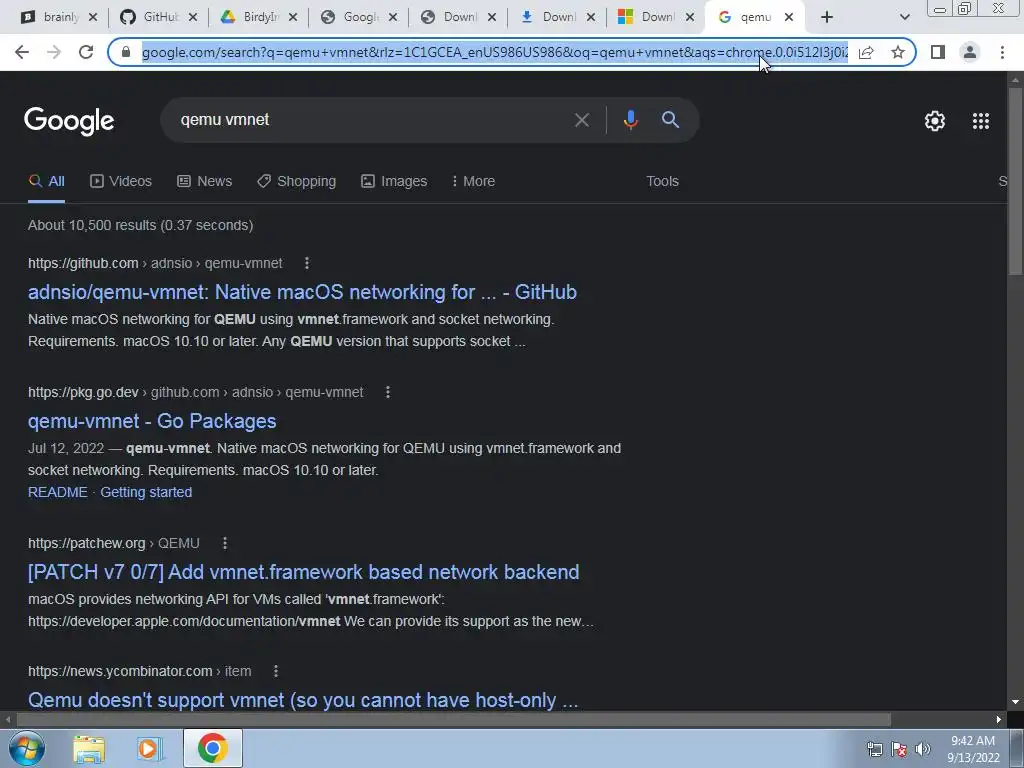
Task: Start voice search with microphone
Action: tap(630, 120)
